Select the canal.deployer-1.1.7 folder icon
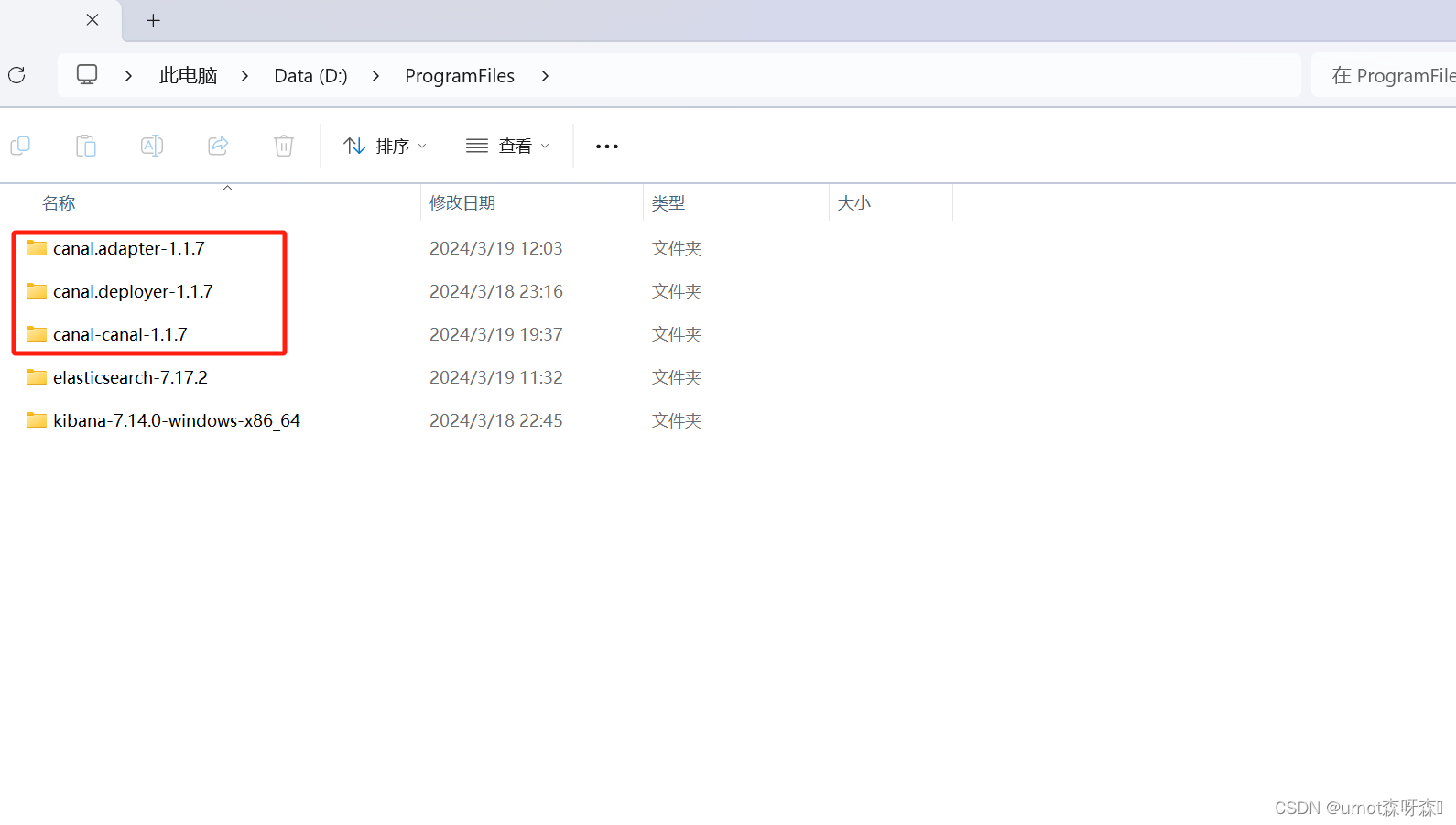The width and height of the screenshot is (1456, 825). (37, 291)
